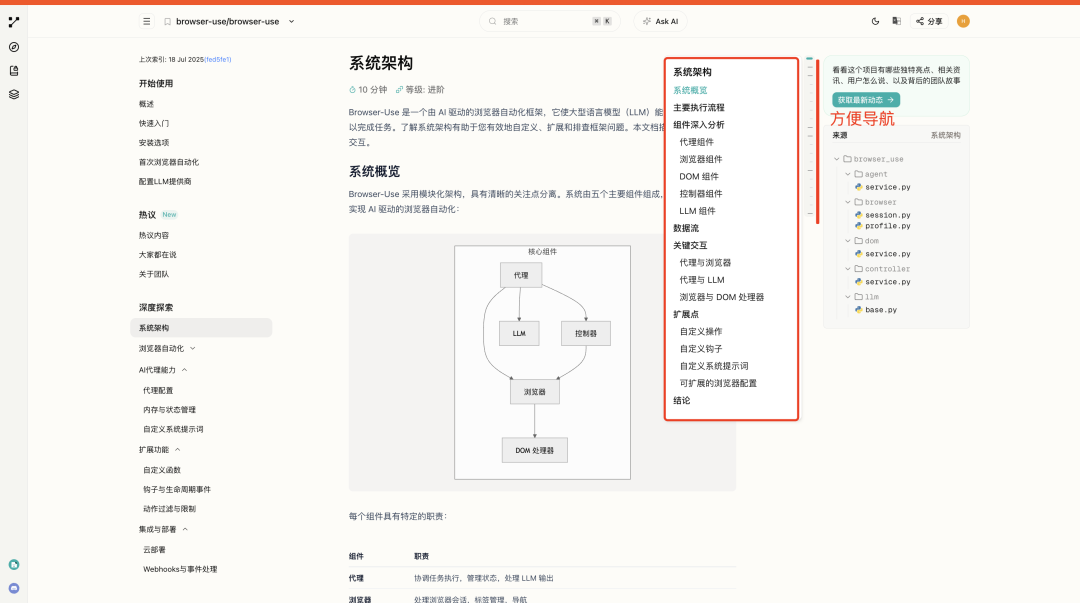Open the clipboard icon in left rail
The height and width of the screenshot is (603, 1080).
point(14,70)
